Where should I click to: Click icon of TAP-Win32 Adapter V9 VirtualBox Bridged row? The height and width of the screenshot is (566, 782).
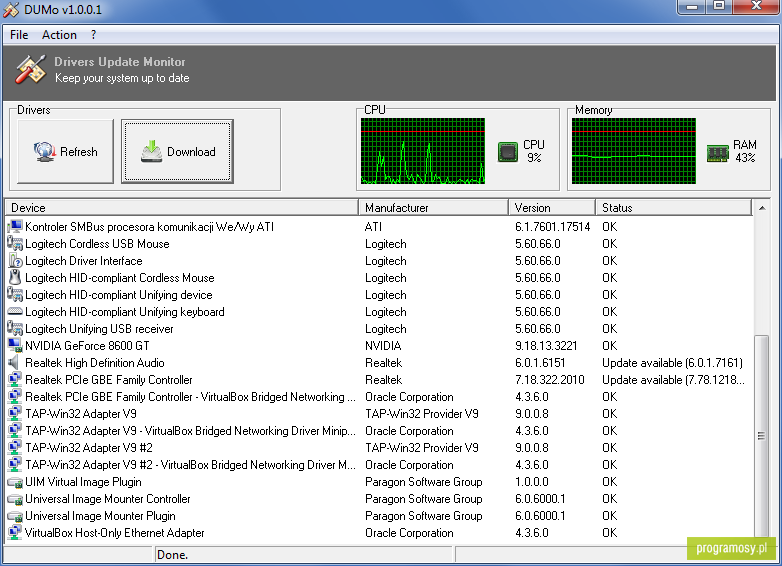[x=15, y=430]
